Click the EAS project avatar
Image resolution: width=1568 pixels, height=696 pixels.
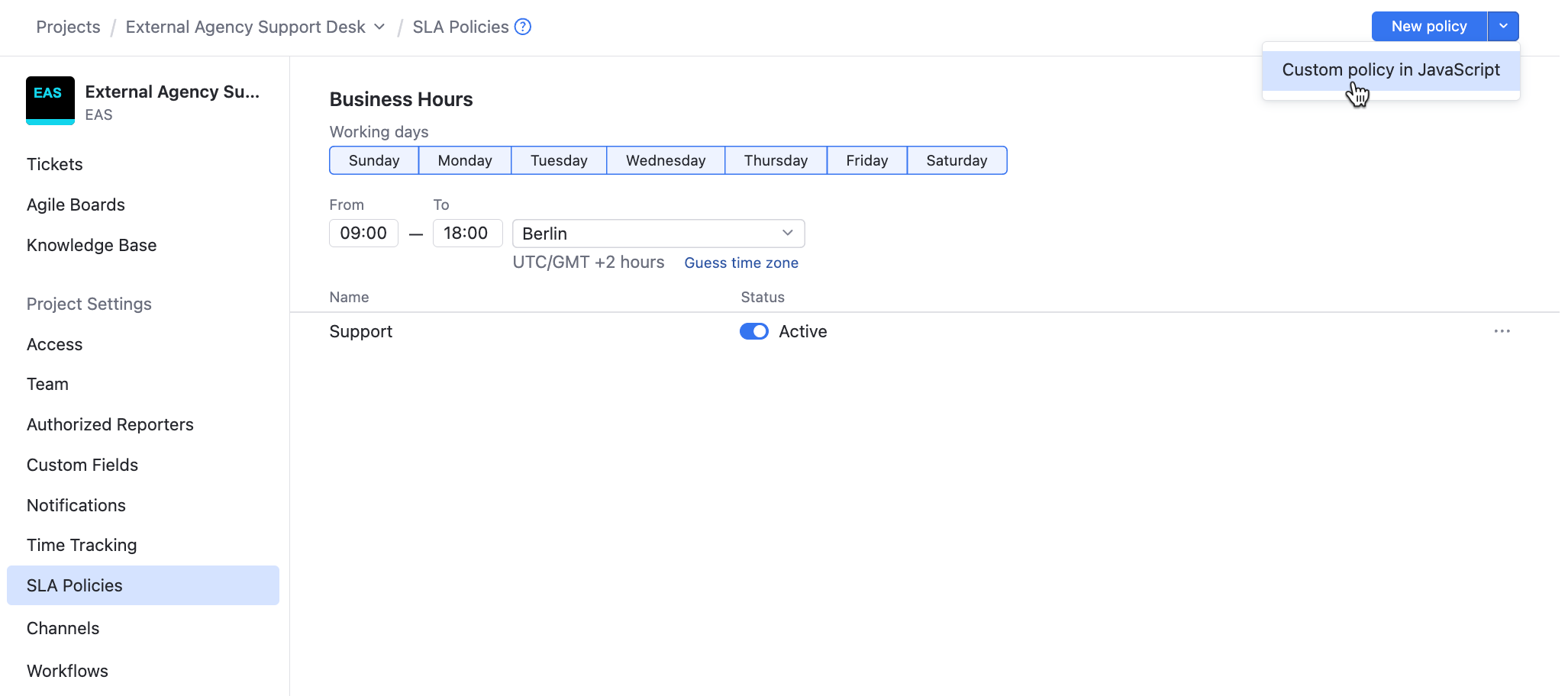click(x=50, y=100)
